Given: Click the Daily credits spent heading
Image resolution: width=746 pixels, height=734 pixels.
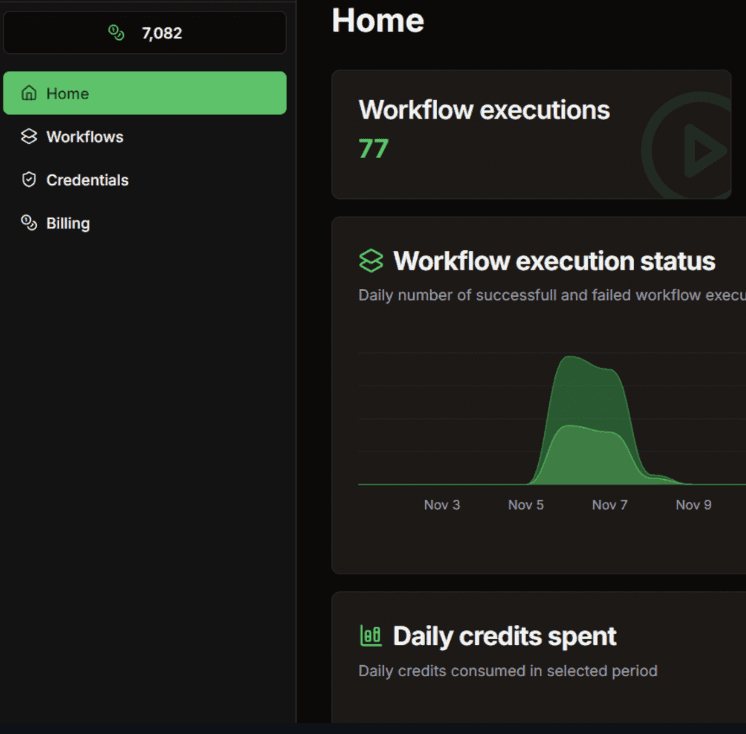Looking at the screenshot, I should [x=504, y=636].
